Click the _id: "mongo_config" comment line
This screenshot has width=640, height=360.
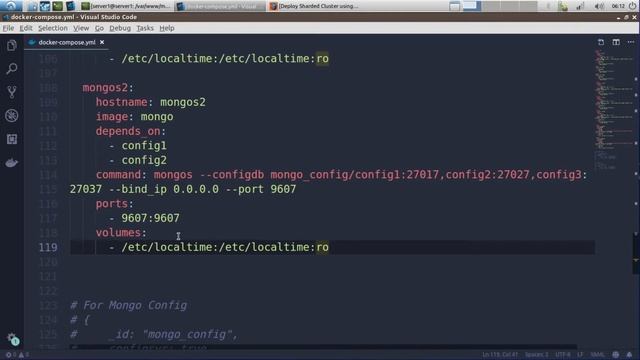click(x=154, y=334)
